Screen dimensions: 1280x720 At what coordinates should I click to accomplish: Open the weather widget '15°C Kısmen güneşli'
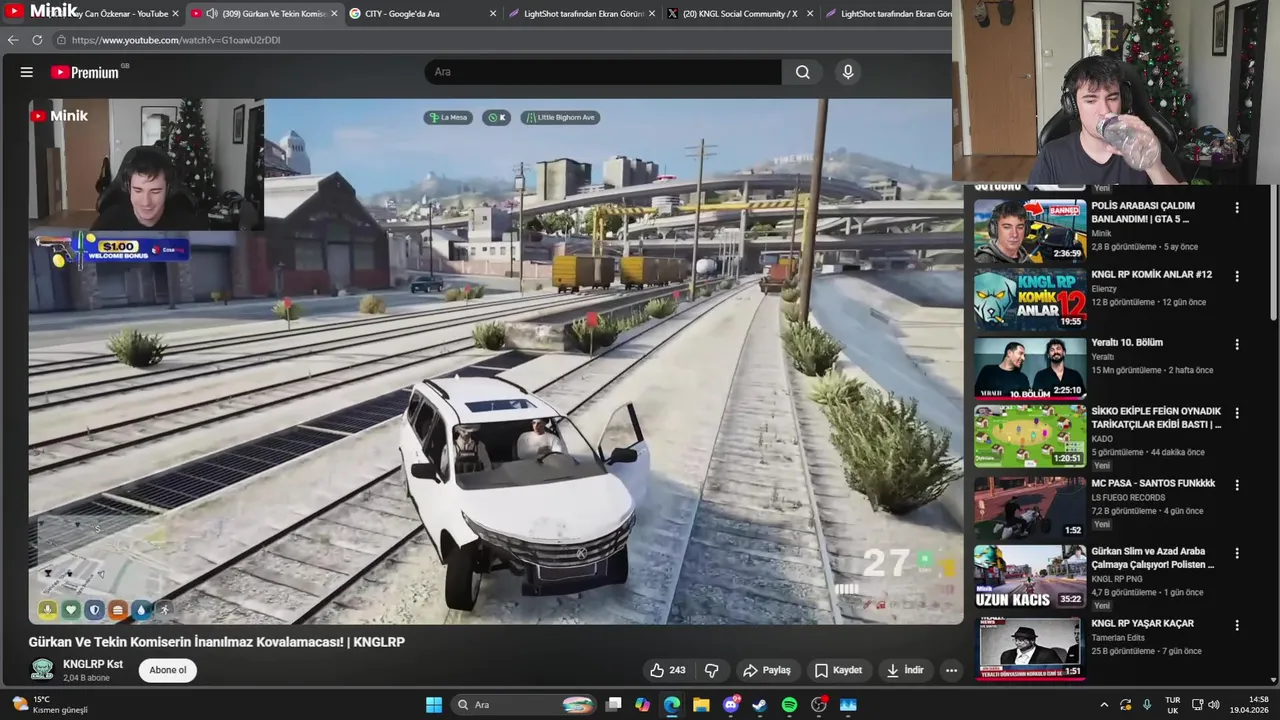point(50,705)
